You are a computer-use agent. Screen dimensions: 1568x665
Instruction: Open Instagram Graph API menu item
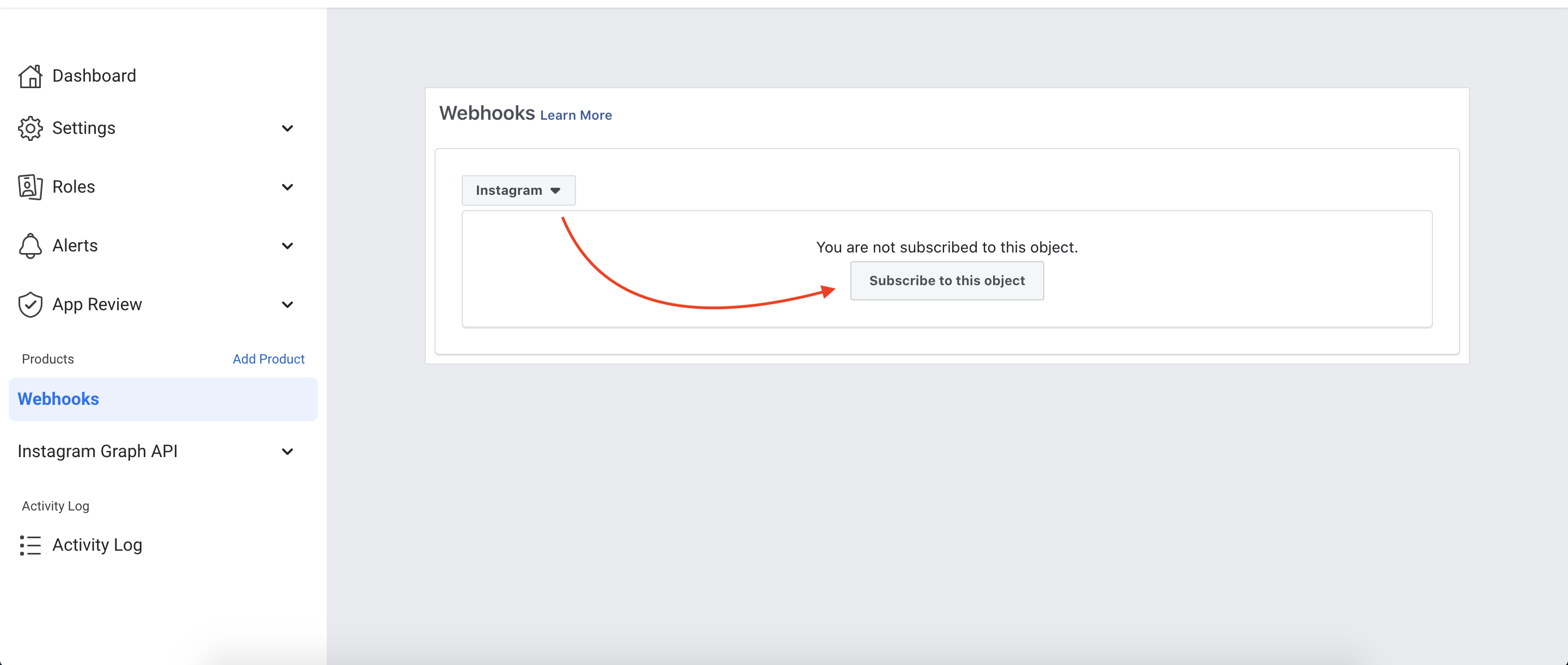coord(97,452)
